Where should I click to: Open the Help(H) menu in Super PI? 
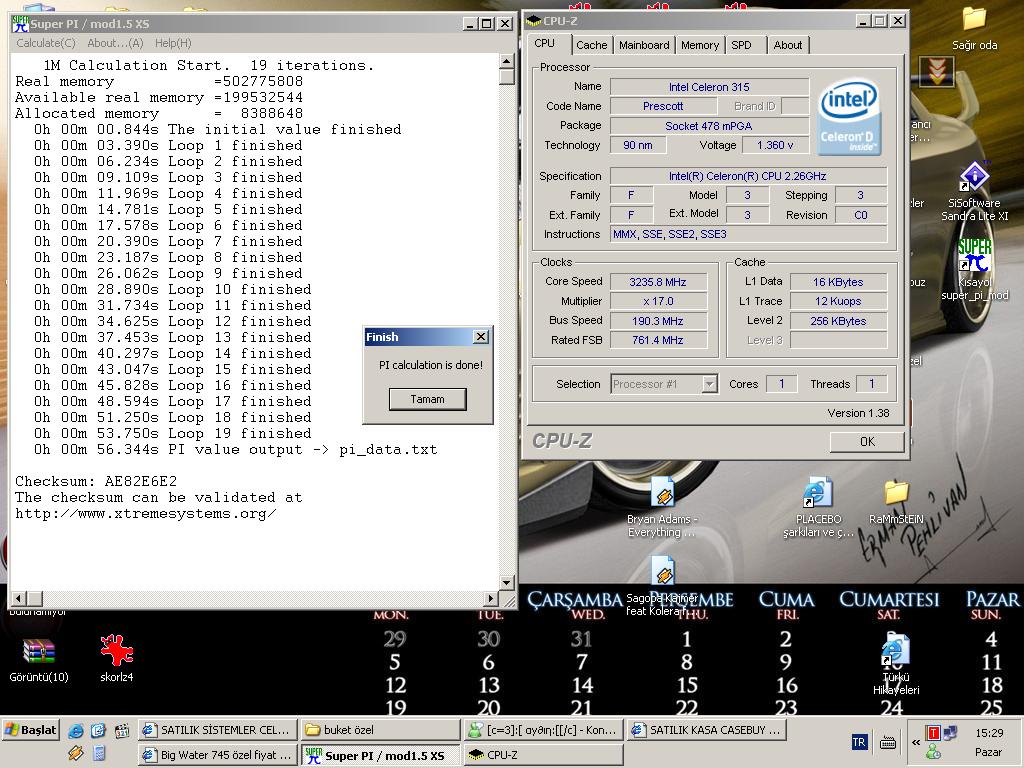[172, 43]
